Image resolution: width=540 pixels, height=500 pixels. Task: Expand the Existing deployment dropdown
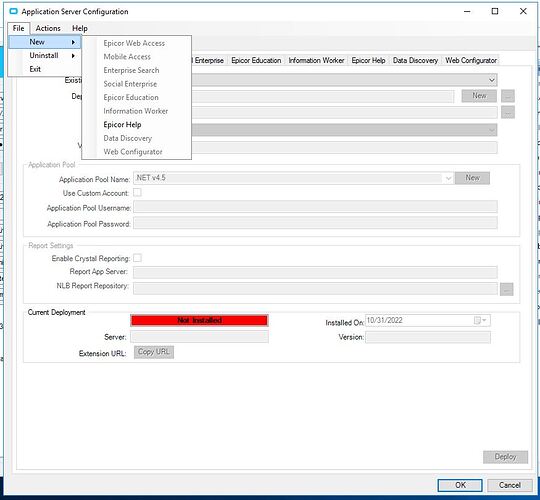coord(491,80)
